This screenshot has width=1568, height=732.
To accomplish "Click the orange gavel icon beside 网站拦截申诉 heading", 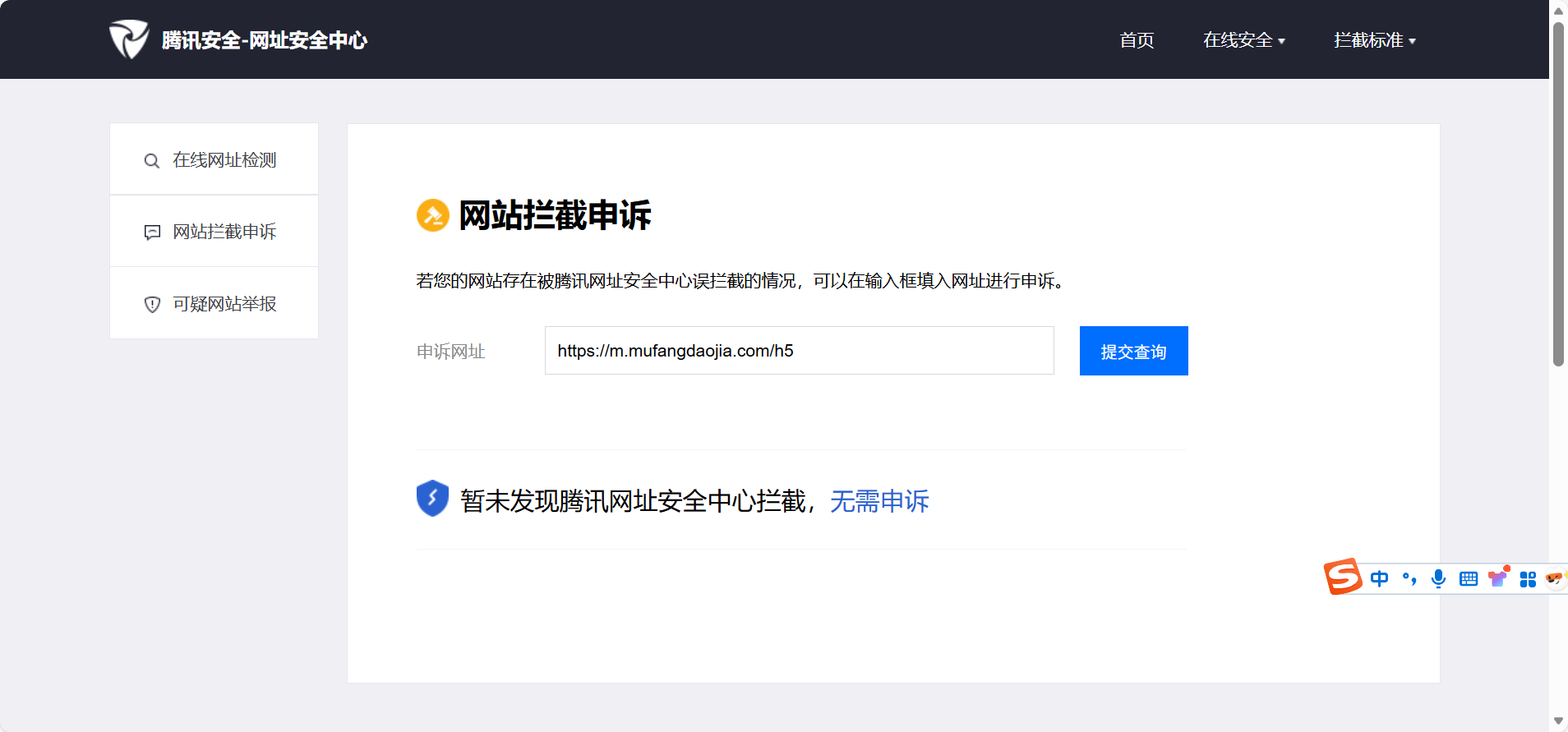I will click(433, 215).
